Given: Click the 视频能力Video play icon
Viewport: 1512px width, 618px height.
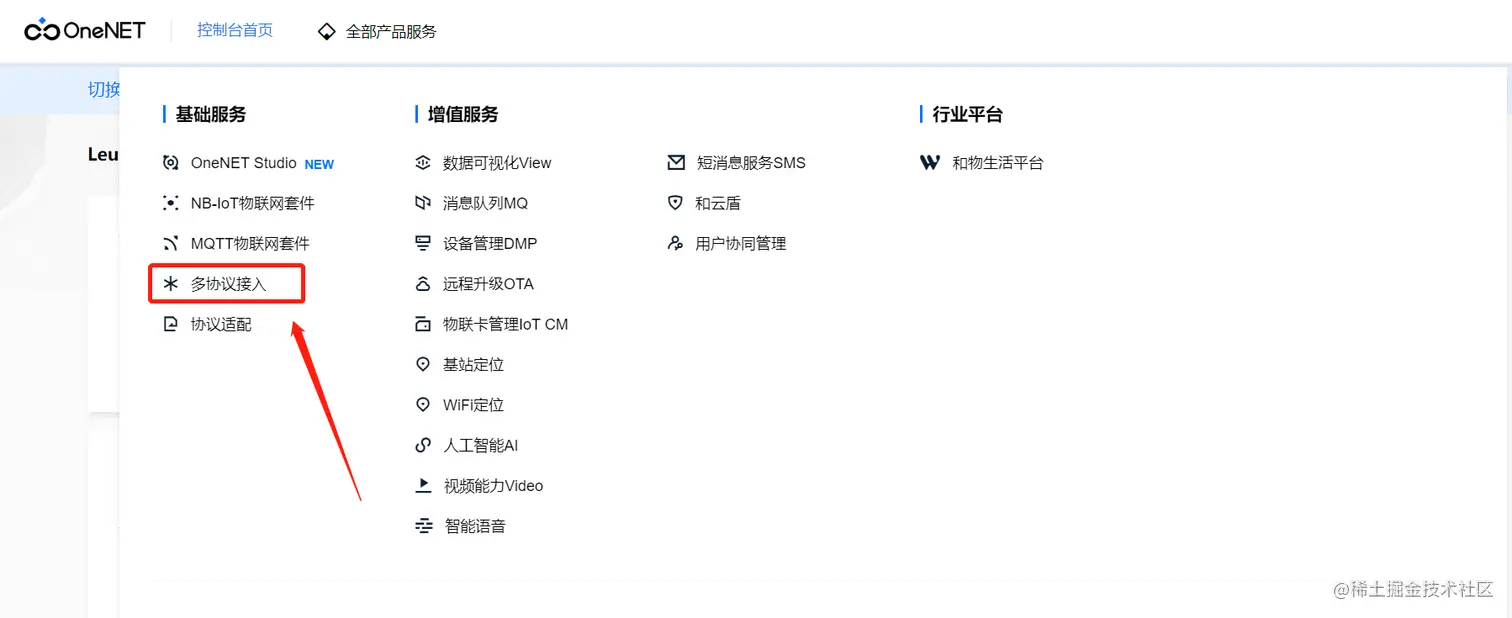Looking at the screenshot, I should coord(423,486).
